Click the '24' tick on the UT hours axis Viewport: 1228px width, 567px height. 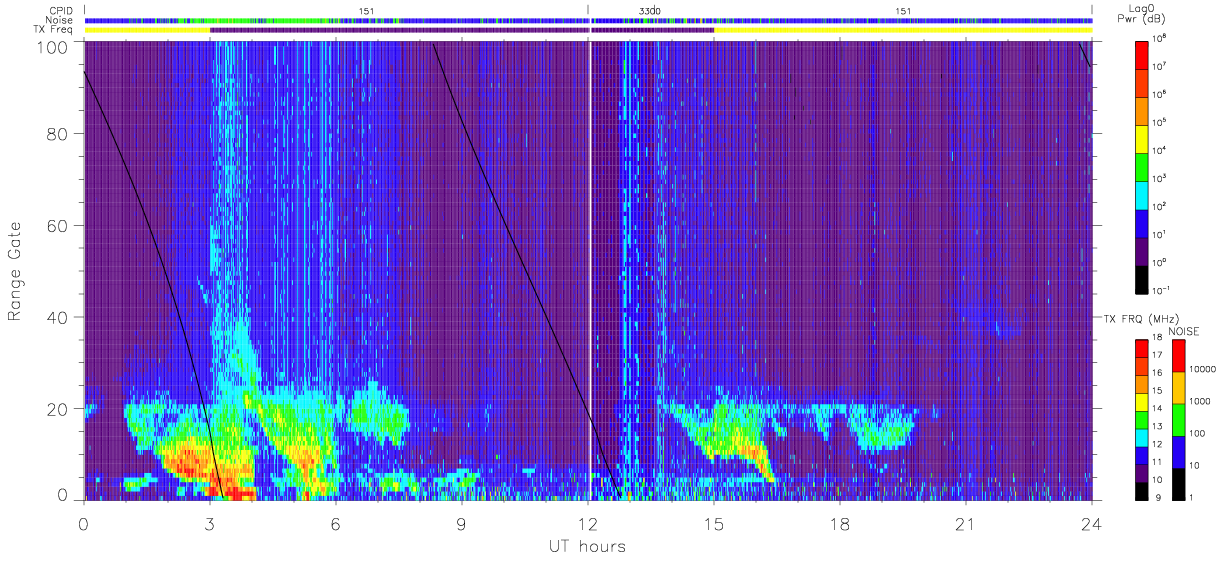click(x=1091, y=524)
